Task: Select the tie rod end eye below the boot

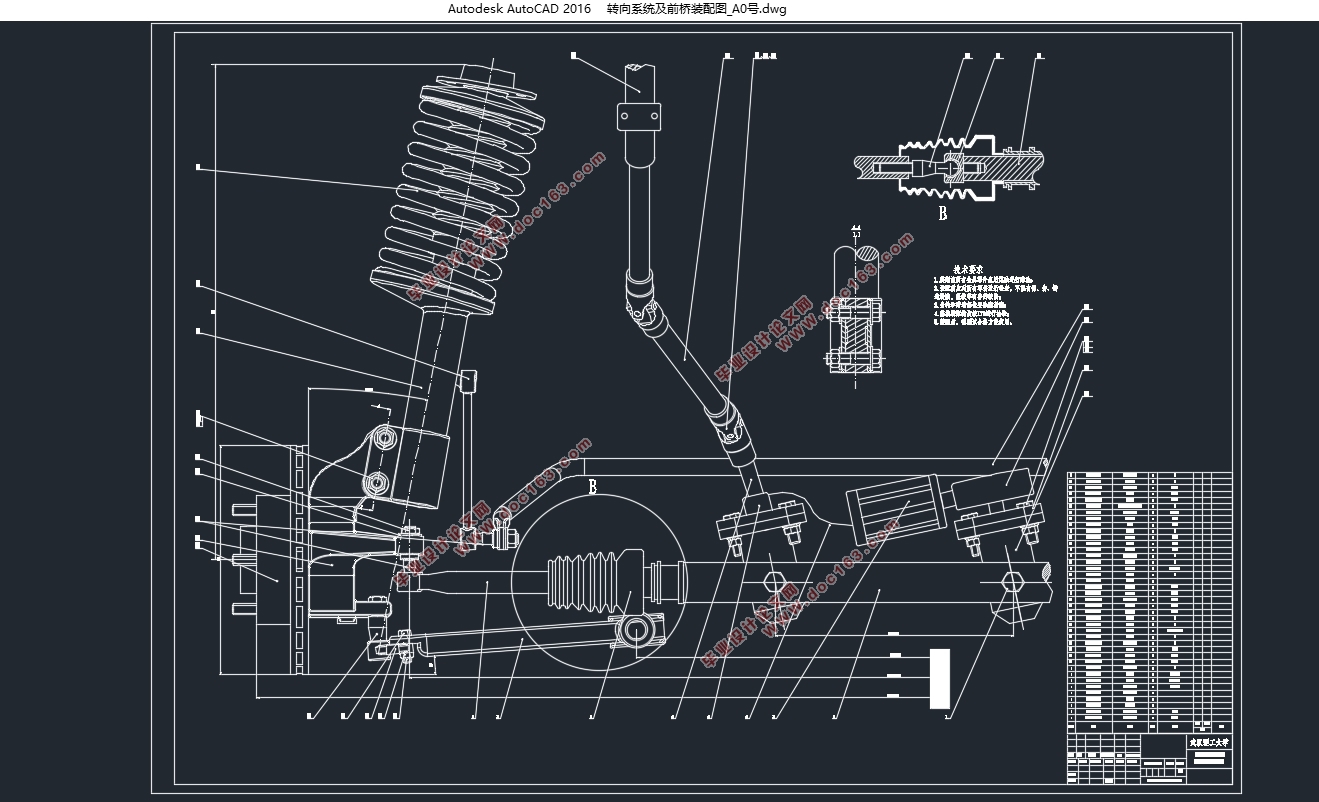Action: [x=638, y=630]
